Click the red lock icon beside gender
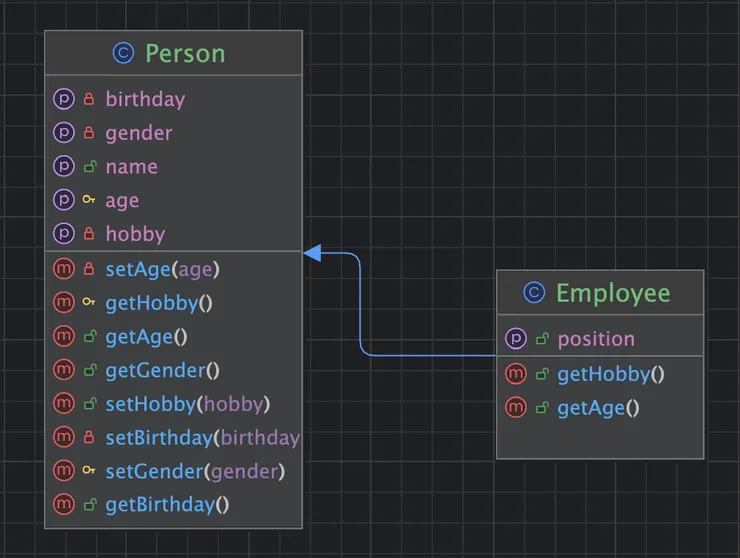Viewport: 740px width, 558px height. pos(89,133)
